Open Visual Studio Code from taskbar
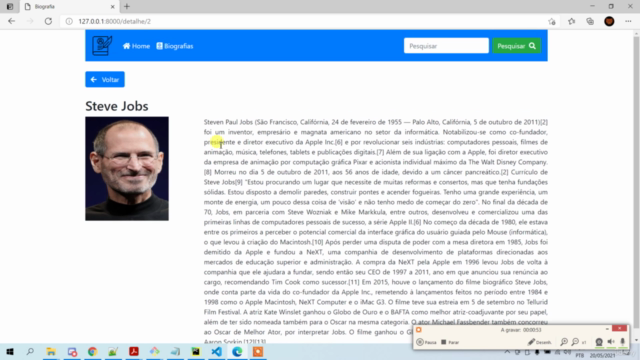This screenshot has width=640, height=360. coord(216,351)
